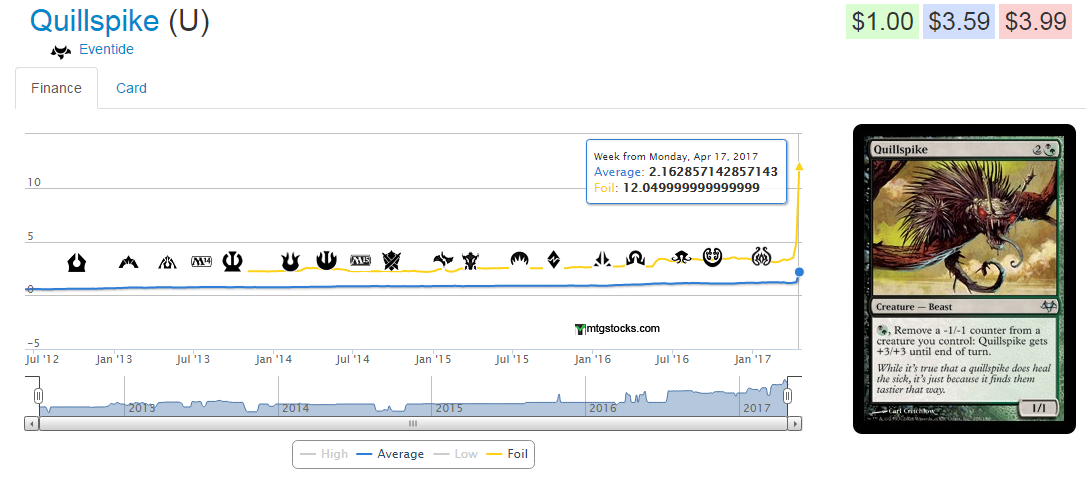1086x479 pixels.
Task: Click the tooltip date 'Week from Monday, Apr 17, 2017'
Action: (x=676, y=156)
